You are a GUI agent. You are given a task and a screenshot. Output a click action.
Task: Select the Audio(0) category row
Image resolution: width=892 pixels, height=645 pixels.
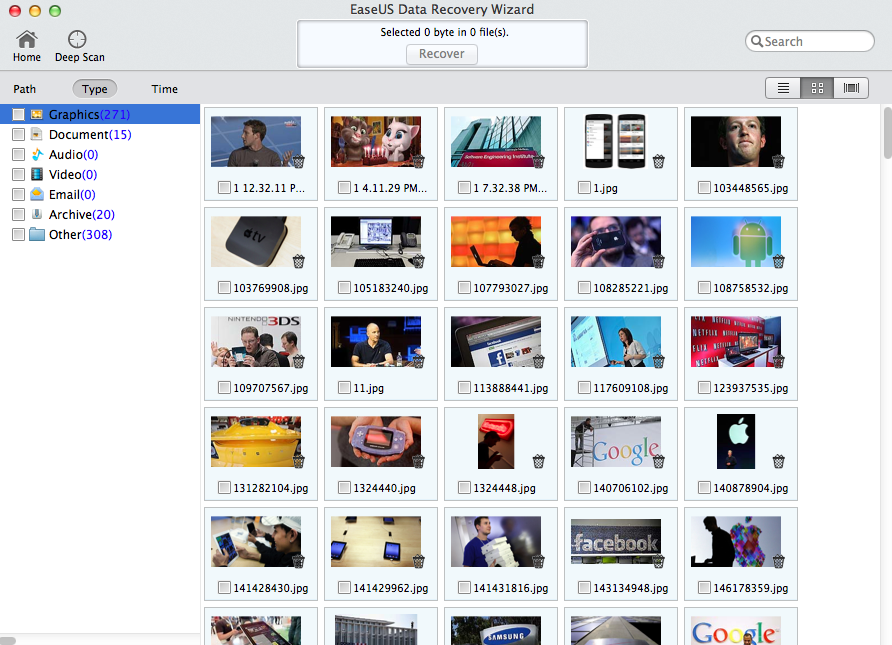coord(100,154)
